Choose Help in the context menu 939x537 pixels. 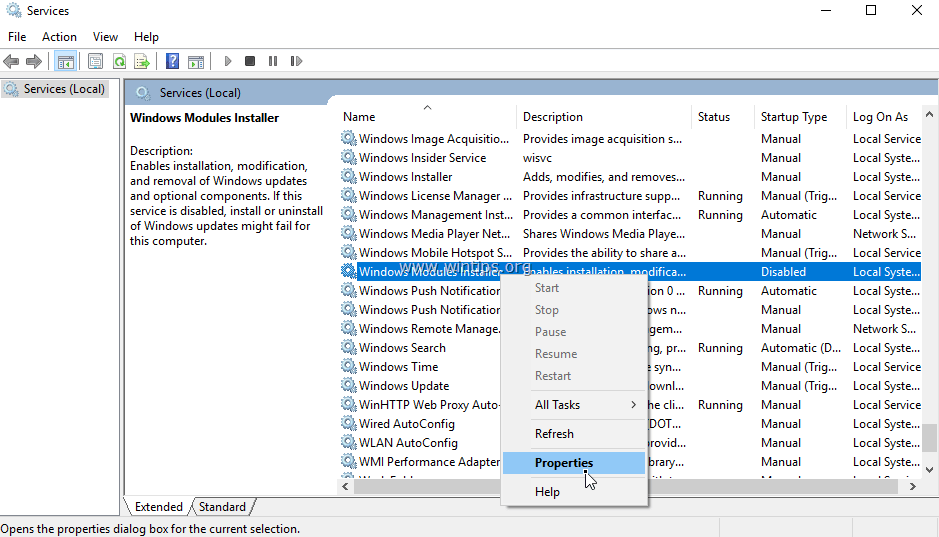coord(574,492)
